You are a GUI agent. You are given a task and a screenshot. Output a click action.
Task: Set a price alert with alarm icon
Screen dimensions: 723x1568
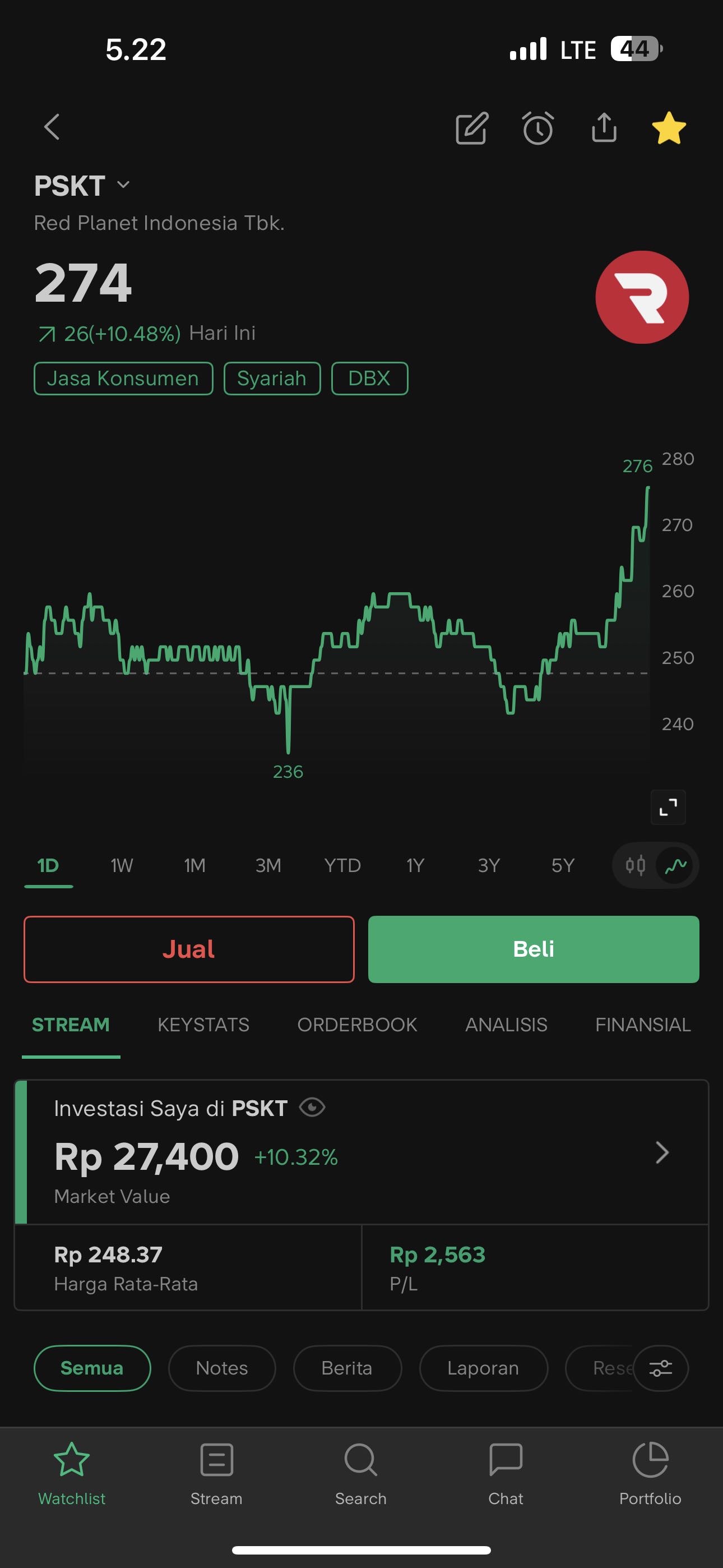point(538,128)
